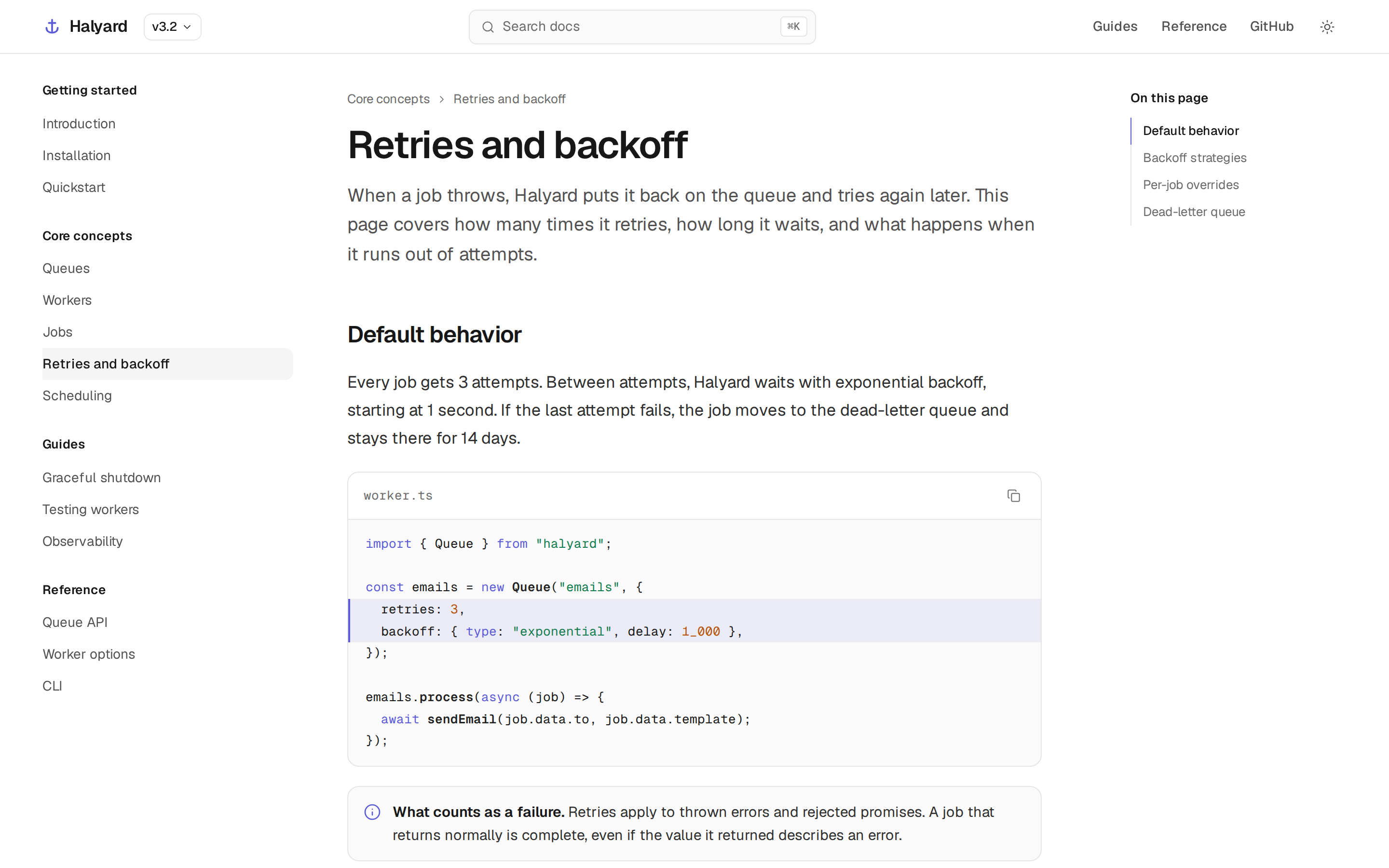This screenshot has height=868, width=1389.
Task: Toggle the light/dark theme sun icon
Action: [x=1326, y=27]
